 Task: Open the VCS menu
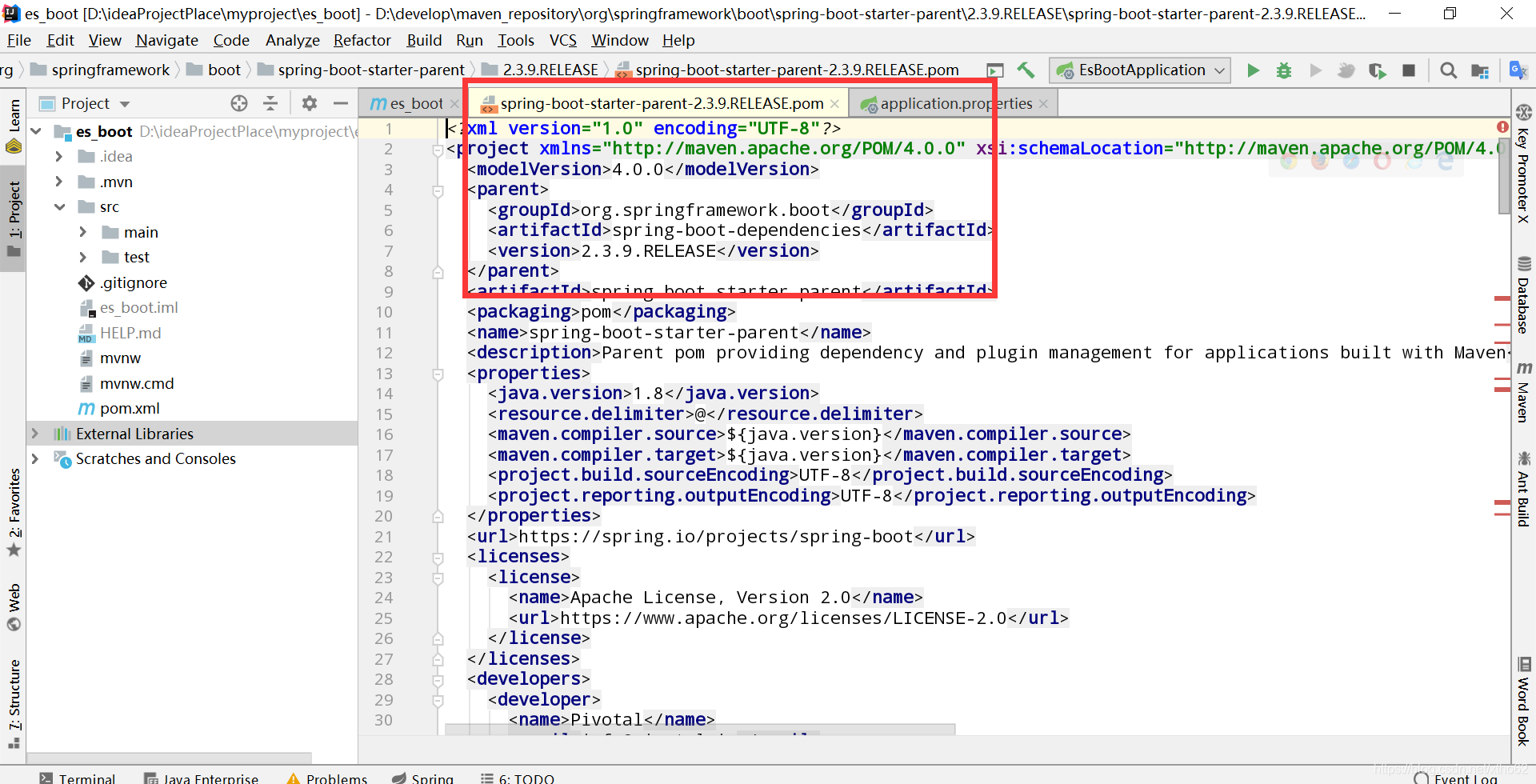tap(562, 40)
